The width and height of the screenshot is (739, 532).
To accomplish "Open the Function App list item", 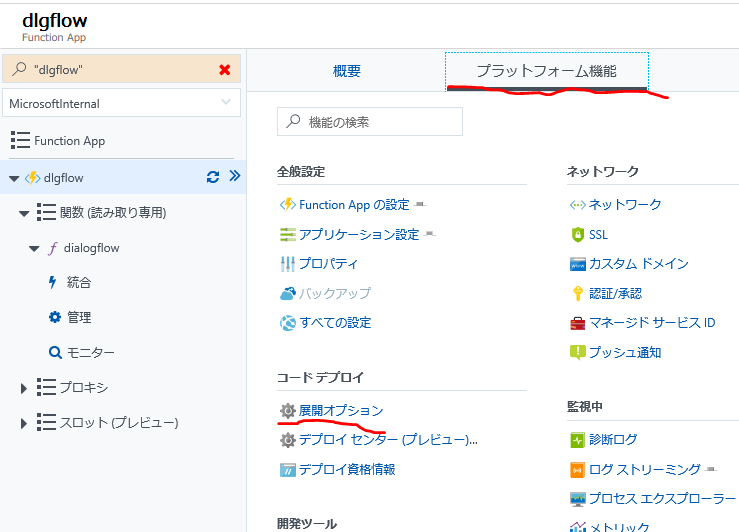I will 69,140.
